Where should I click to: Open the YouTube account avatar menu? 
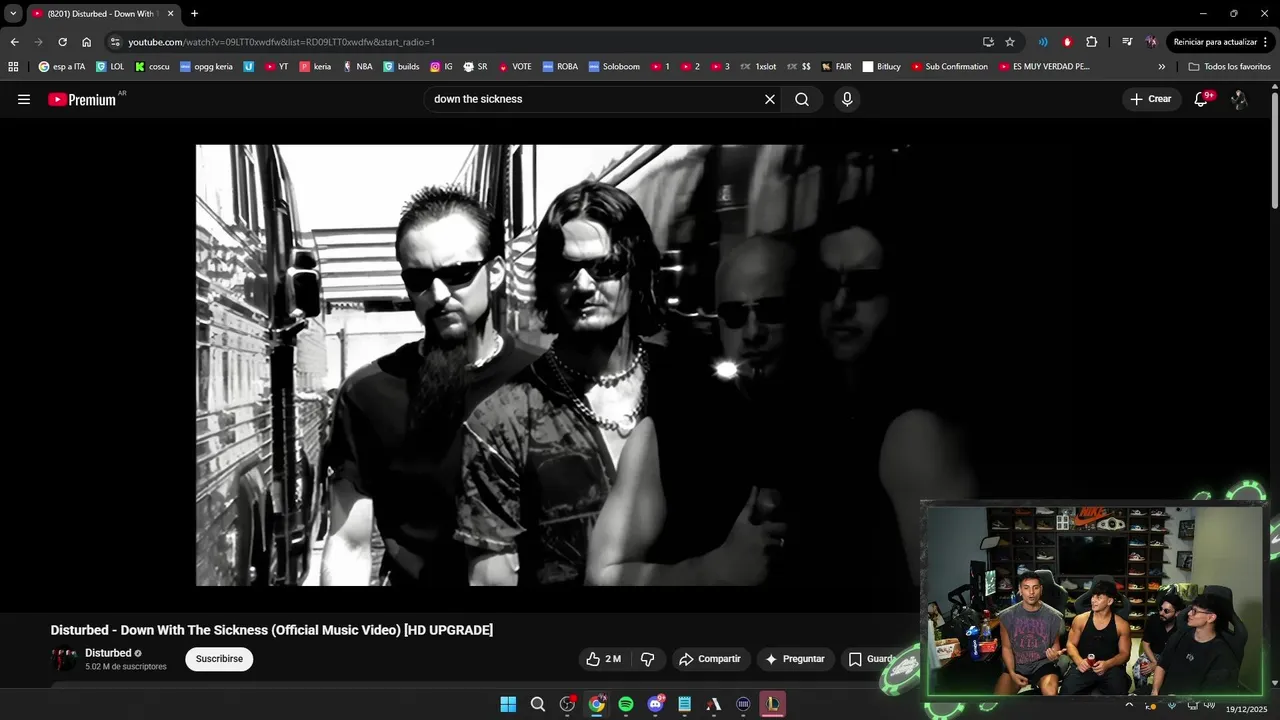[x=1239, y=99]
